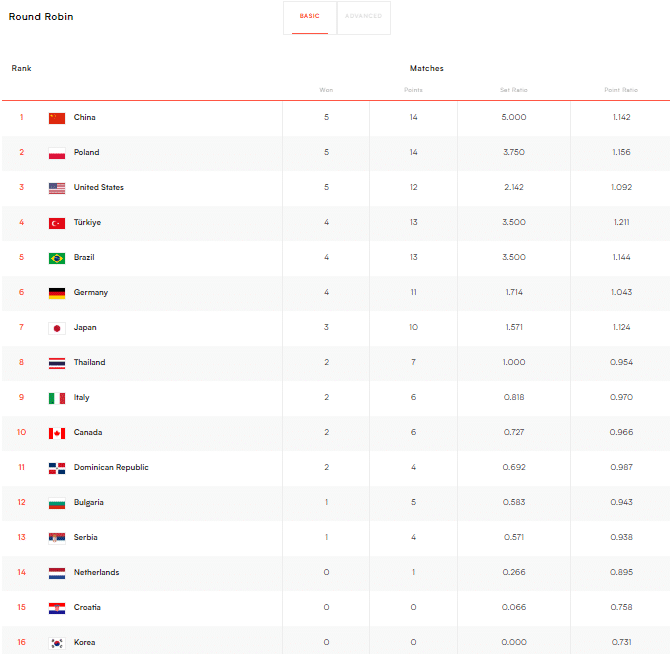Image resolution: width=670 pixels, height=654 pixels.
Task: Click the Poland flag icon
Action: (57, 153)
